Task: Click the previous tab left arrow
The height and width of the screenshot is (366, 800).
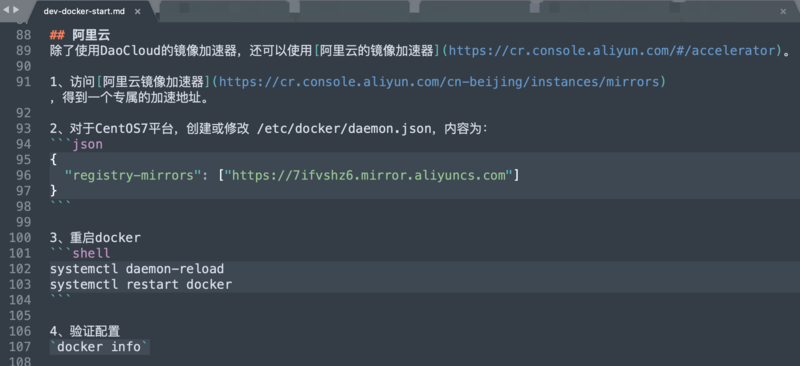Action: pos(6,10)
